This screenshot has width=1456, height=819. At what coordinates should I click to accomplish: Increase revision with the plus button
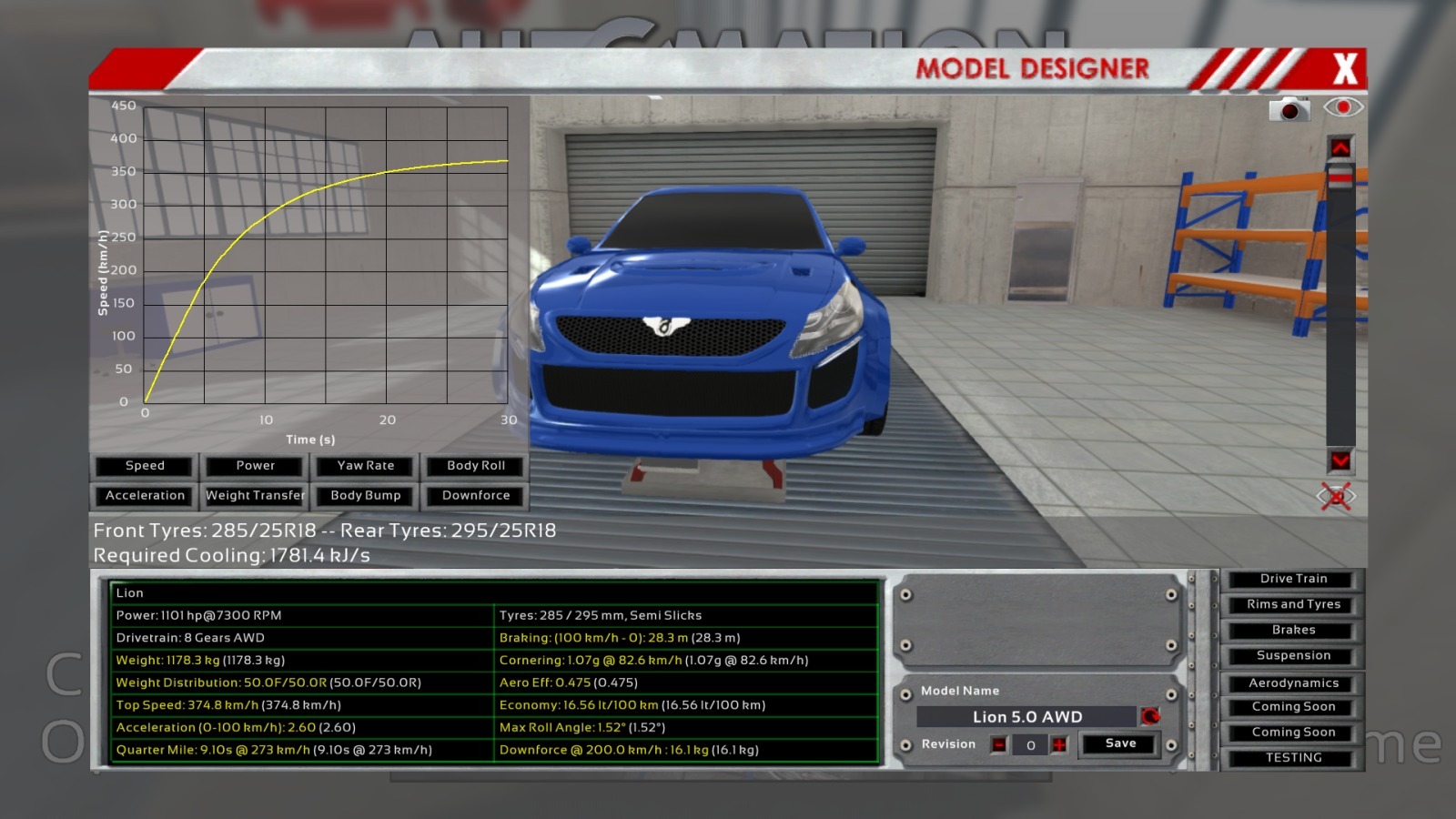click(1059, 744)
